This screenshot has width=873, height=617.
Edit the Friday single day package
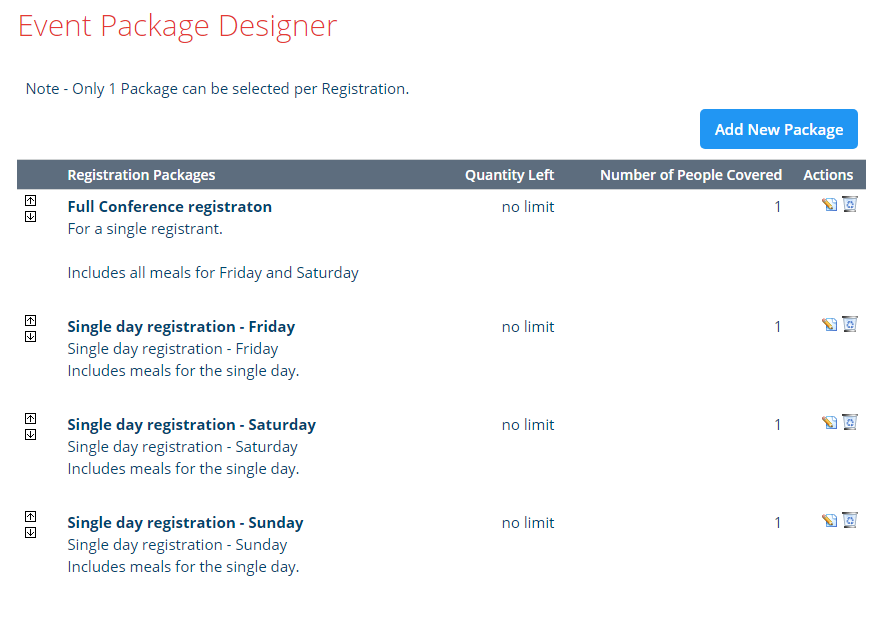coord(829,325)
